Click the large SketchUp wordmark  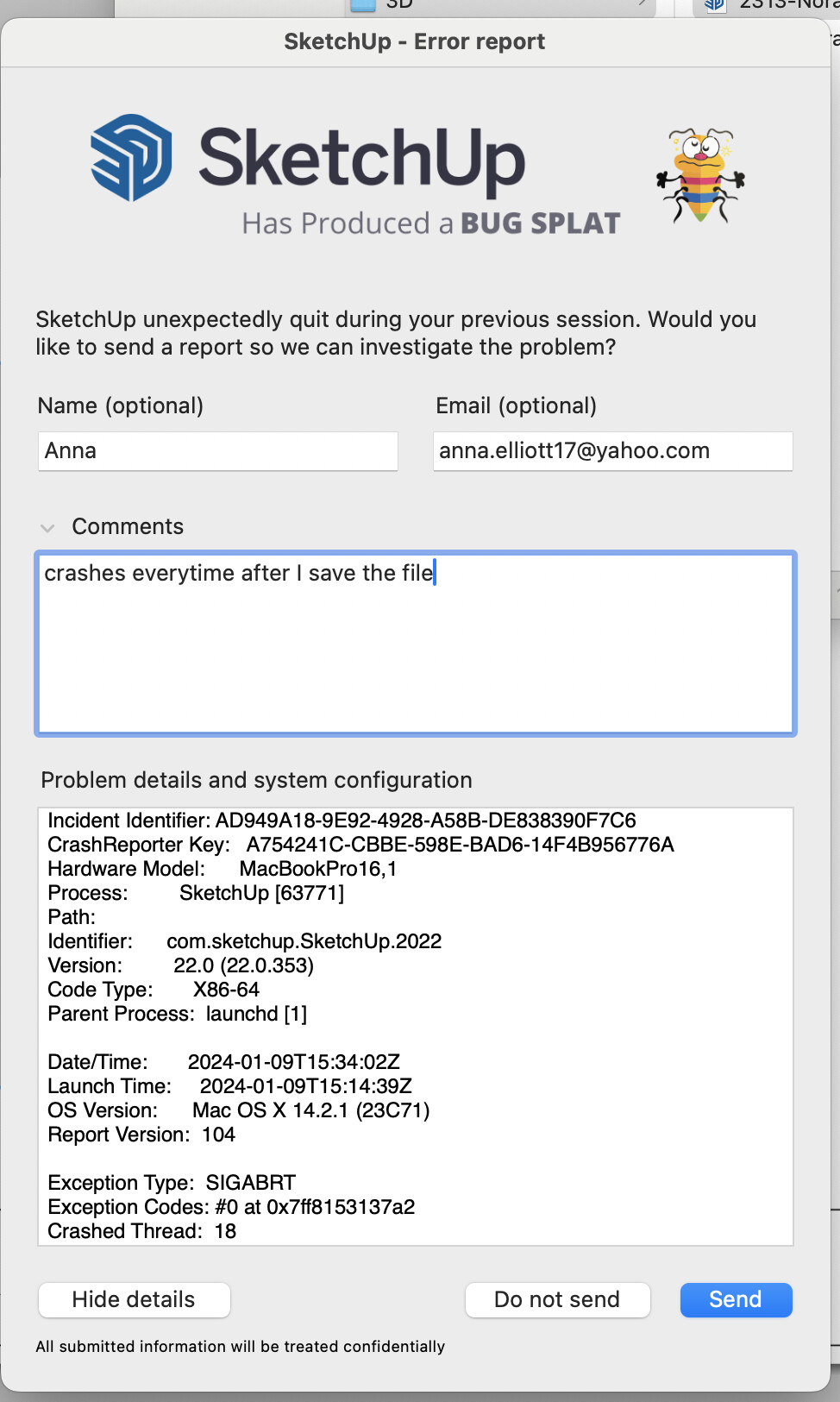click(362, 158)
